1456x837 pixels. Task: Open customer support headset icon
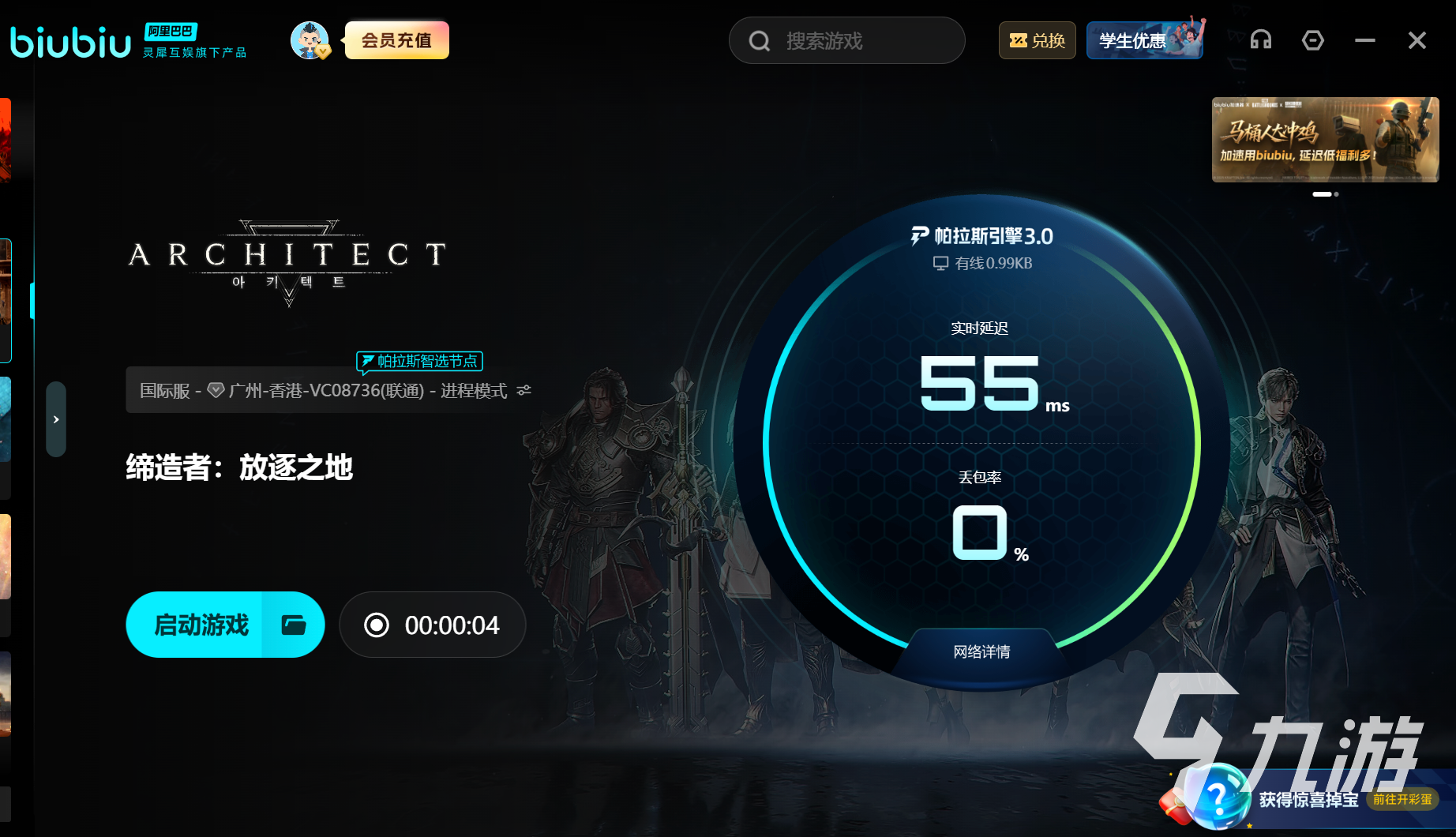(1261, 40)
